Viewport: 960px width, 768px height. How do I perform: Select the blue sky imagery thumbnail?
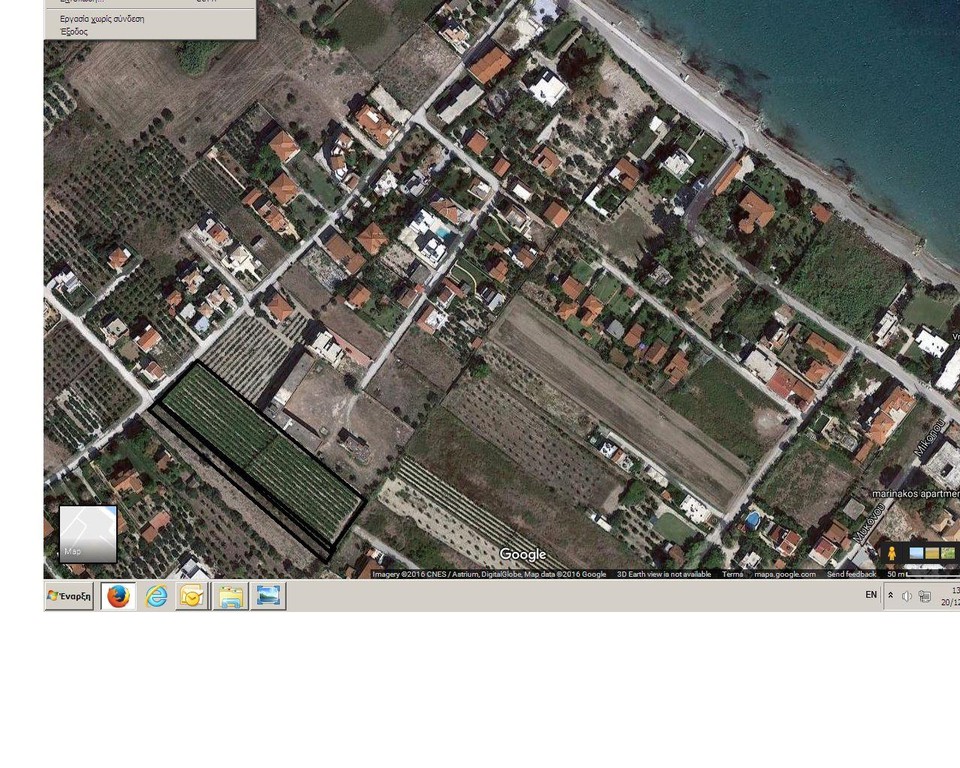[917, 554]
